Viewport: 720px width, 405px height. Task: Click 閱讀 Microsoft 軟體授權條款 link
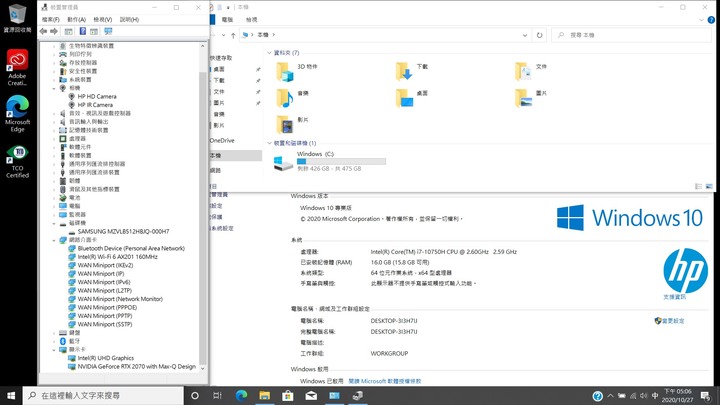point(385,381)
